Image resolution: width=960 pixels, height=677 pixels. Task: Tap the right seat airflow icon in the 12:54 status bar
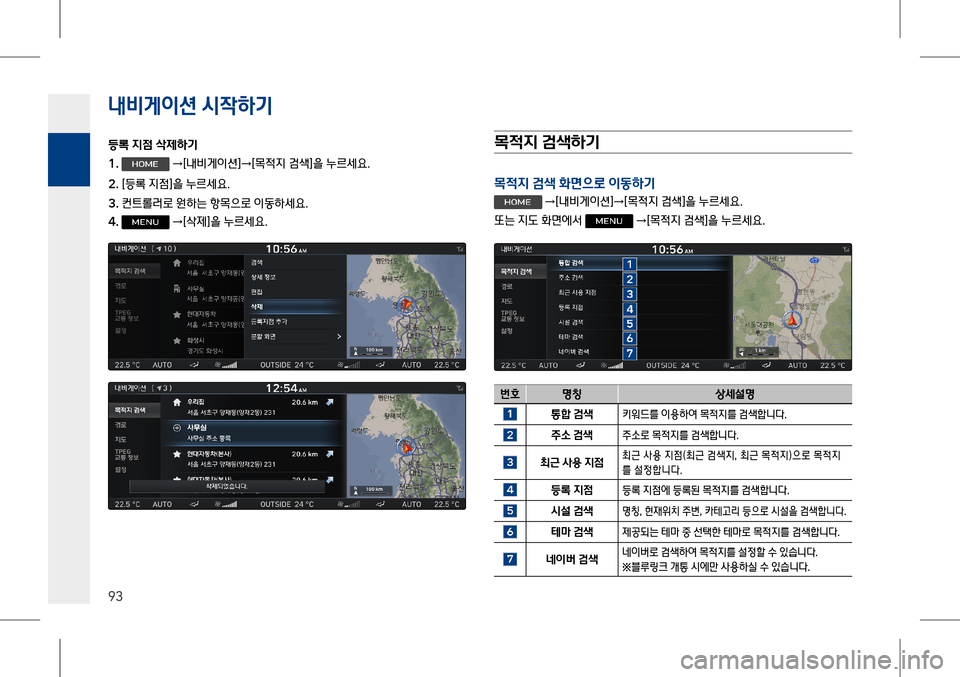[380, 504]
